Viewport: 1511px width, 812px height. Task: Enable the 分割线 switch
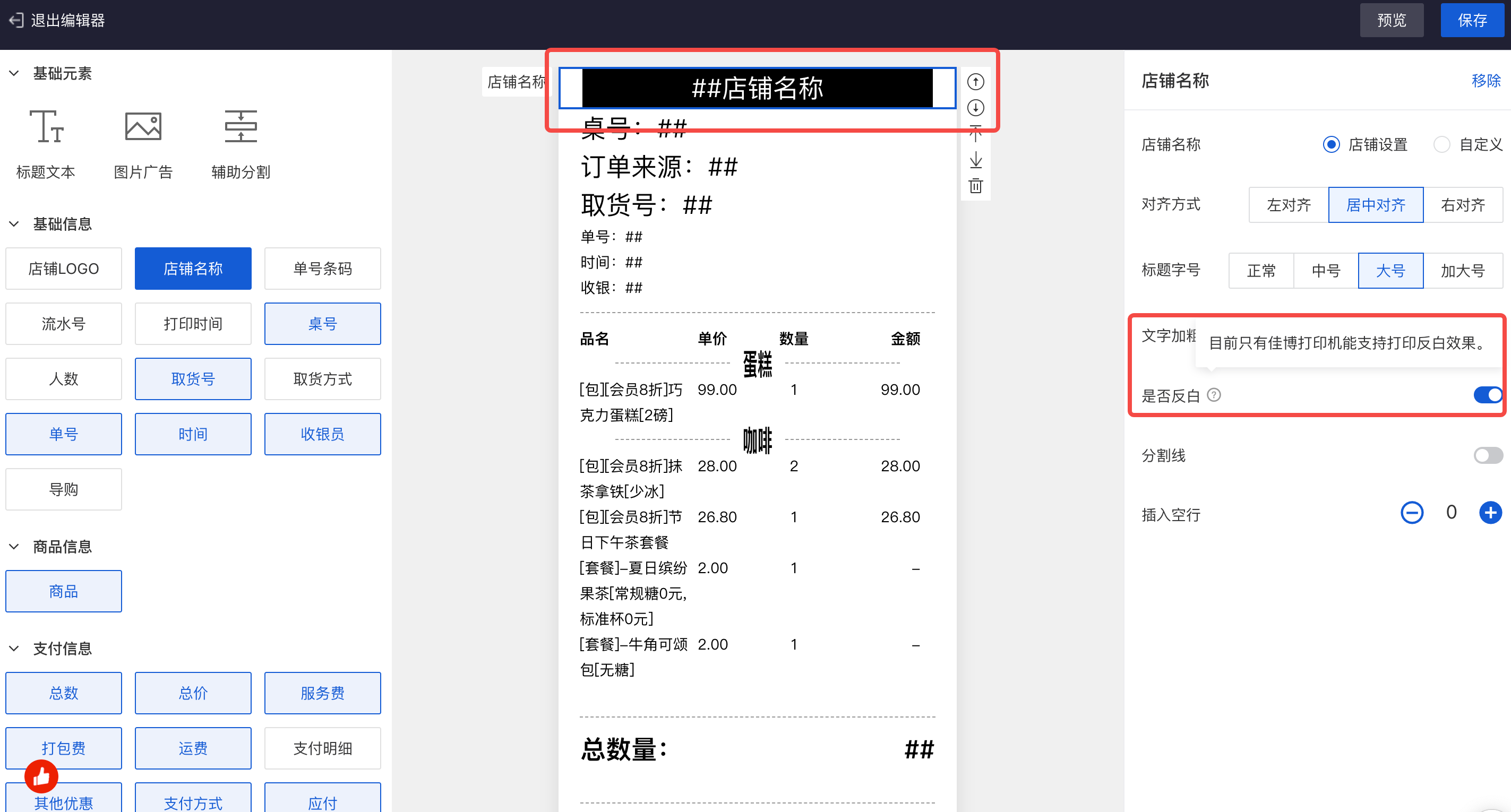click(x=1488, y=455)
